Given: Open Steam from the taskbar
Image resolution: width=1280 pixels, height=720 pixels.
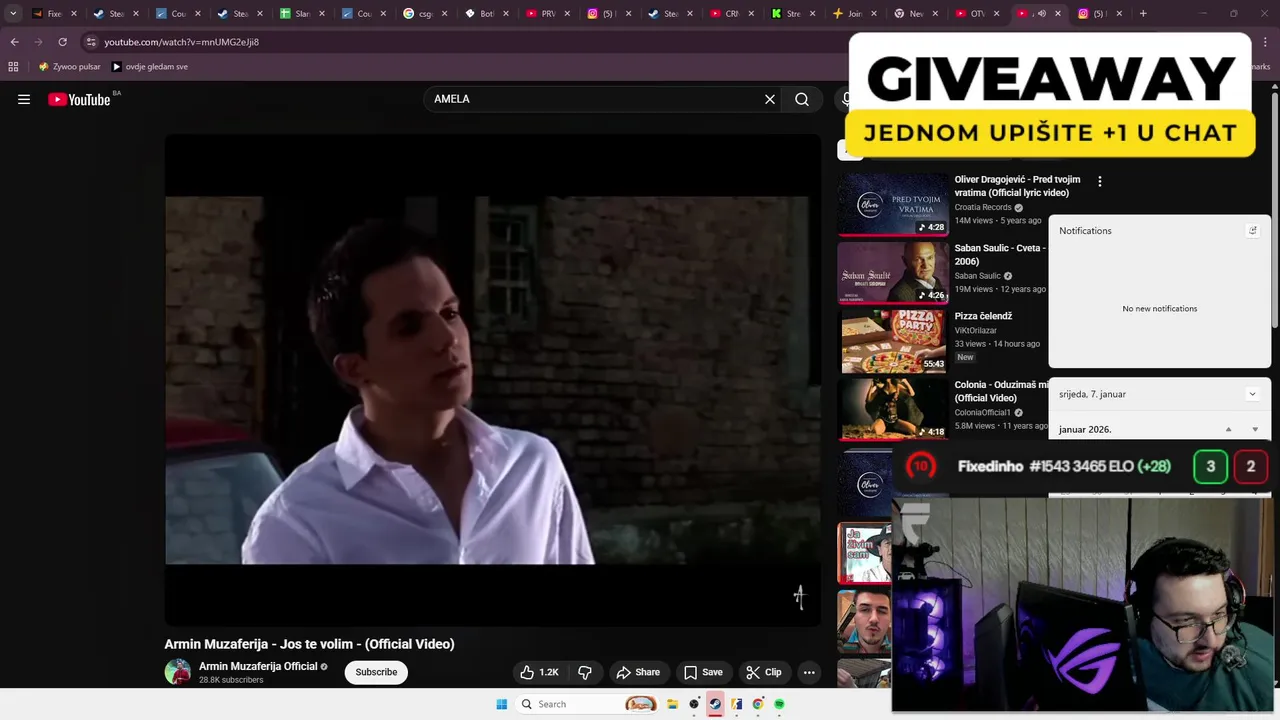Looking at the screenshot, I should tap(715, 704).
